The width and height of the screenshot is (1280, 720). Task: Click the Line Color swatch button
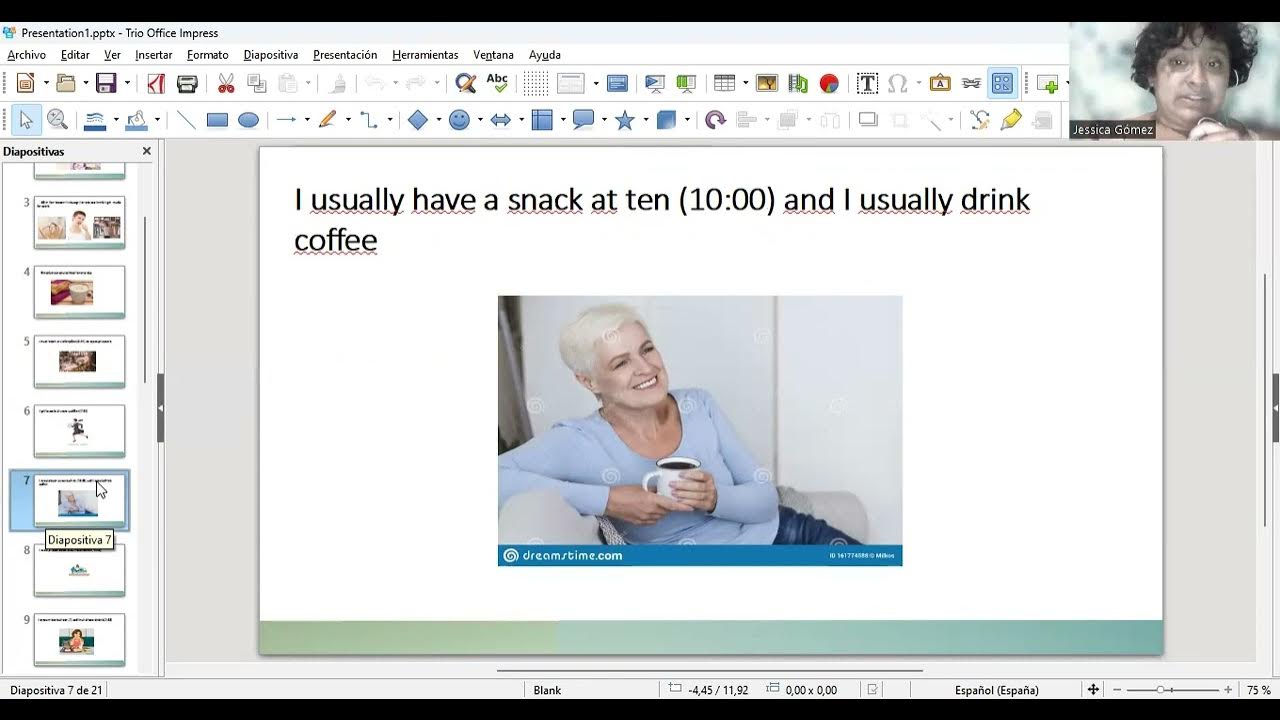tap(95, 120)
